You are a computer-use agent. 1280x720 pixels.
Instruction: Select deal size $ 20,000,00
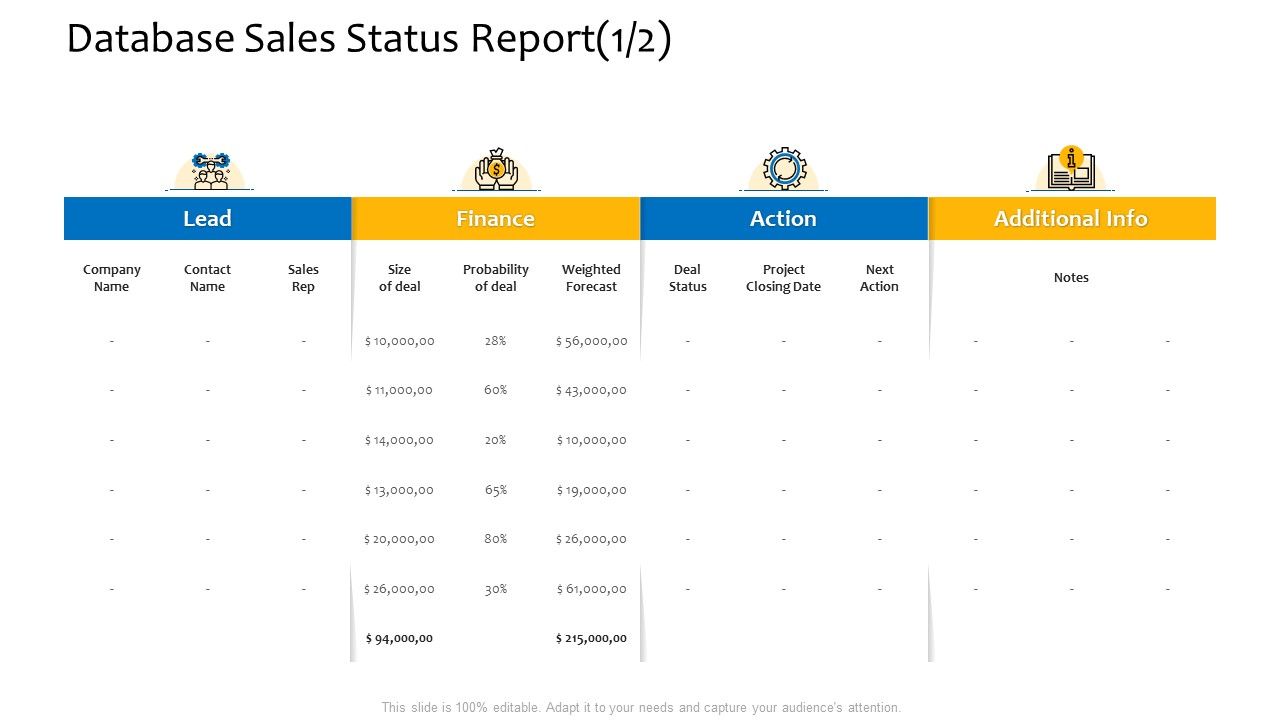point(399,539)
